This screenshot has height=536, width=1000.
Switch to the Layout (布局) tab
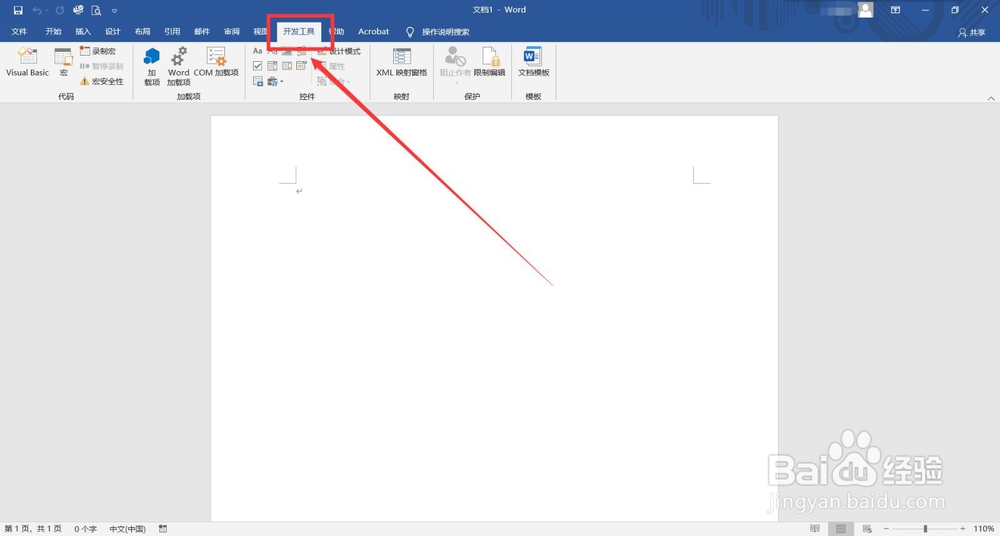coord(142,31)
